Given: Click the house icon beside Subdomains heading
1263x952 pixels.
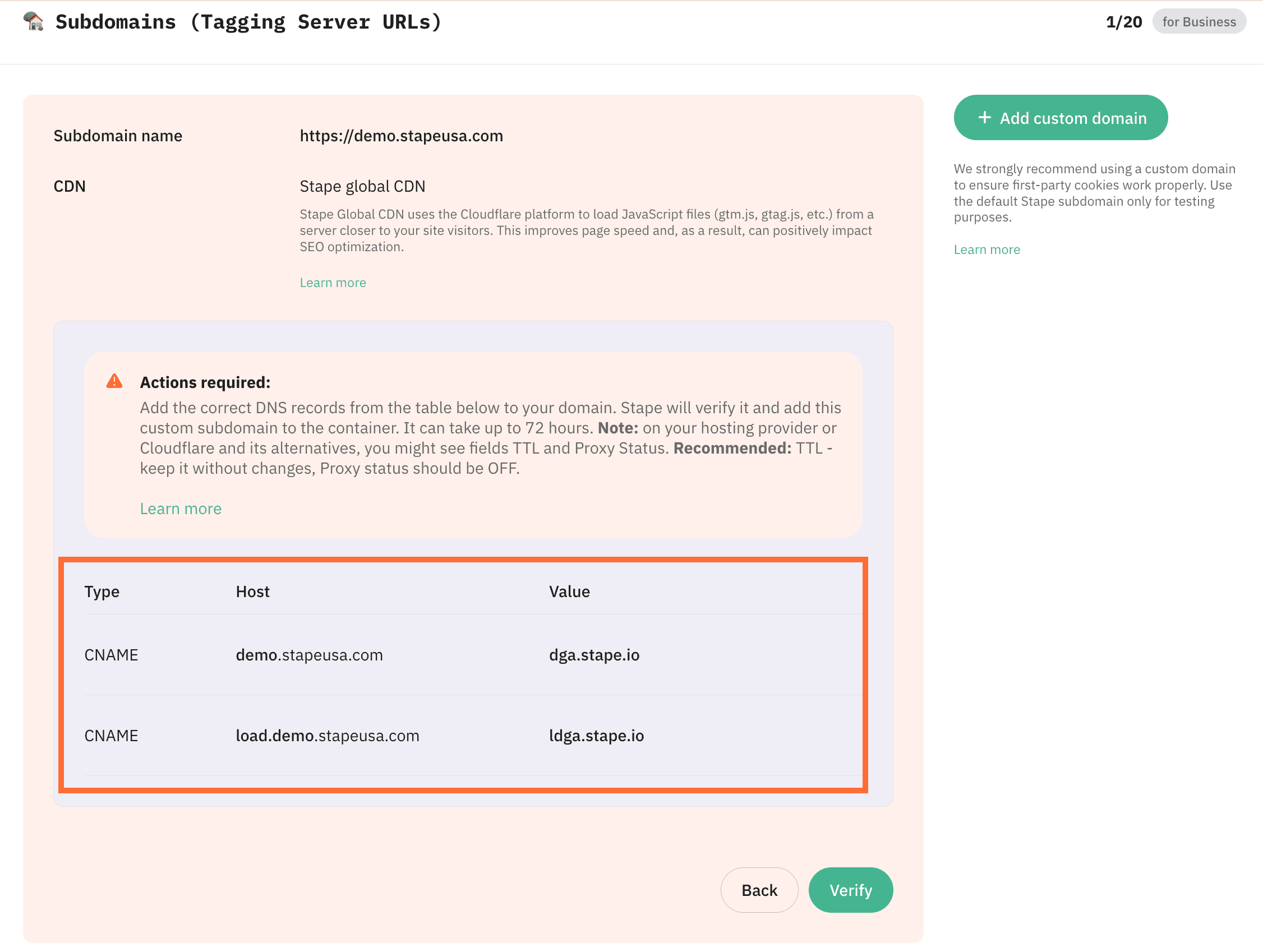Looking at the screenshot, I should pyautogui.click(x=33, y=22).
